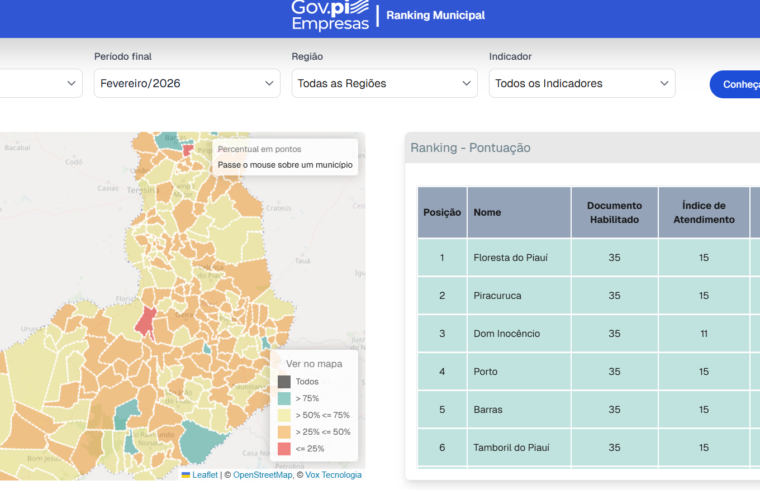The height and width of the screenshot is (490, 760).
Task: Open the Indicador dropdown
Action: click(x=582, y=84)
